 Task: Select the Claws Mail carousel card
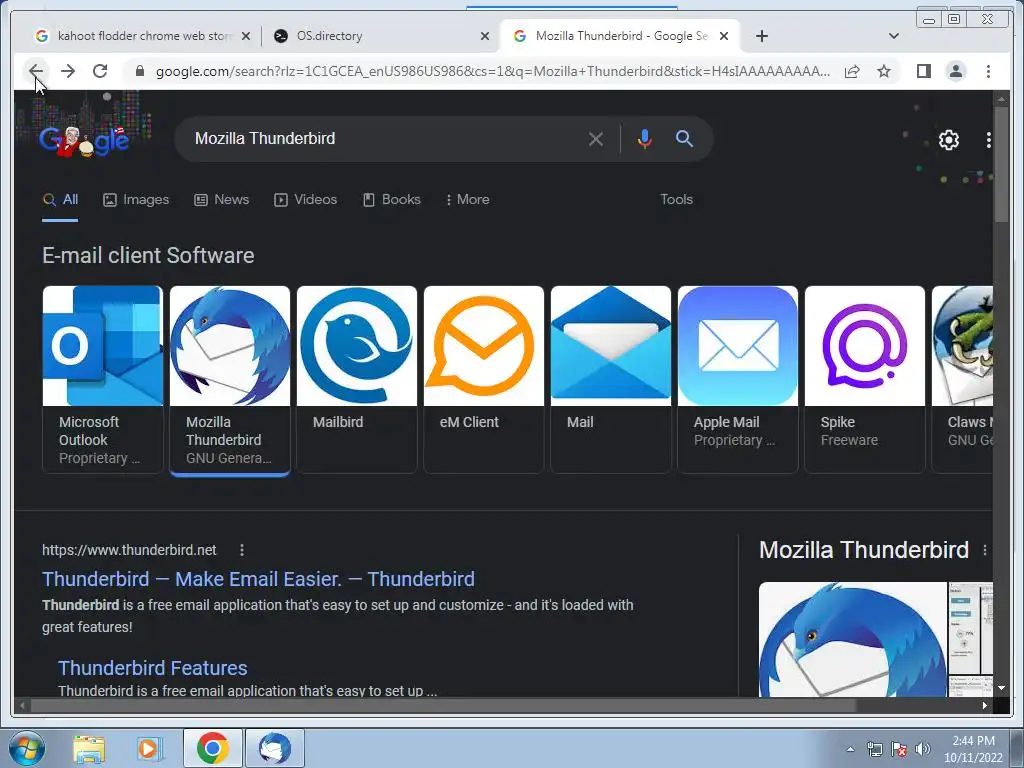(963, 379)
